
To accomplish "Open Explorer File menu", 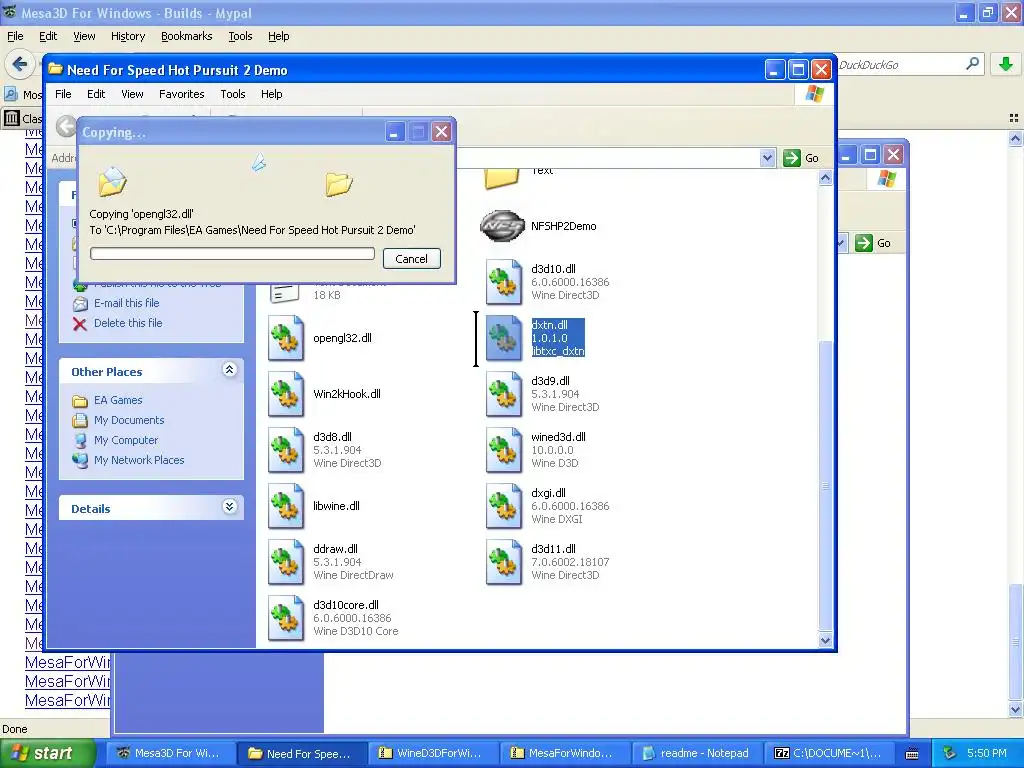I will point(63,94).
